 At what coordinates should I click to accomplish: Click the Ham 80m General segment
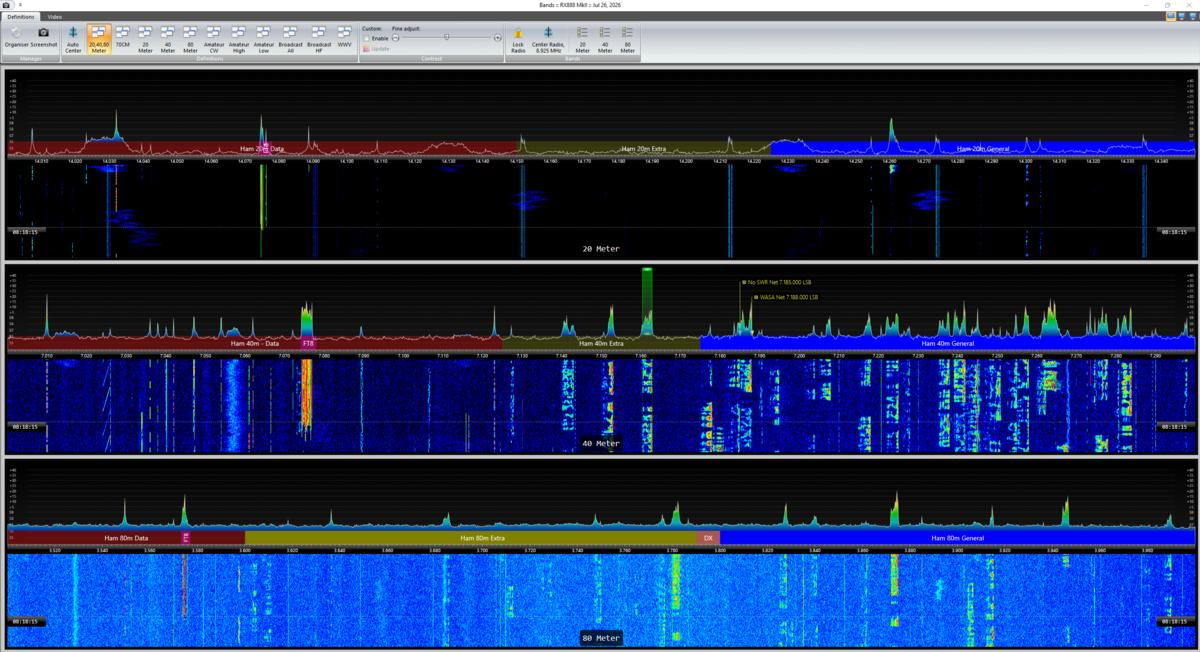coord(957,538)
